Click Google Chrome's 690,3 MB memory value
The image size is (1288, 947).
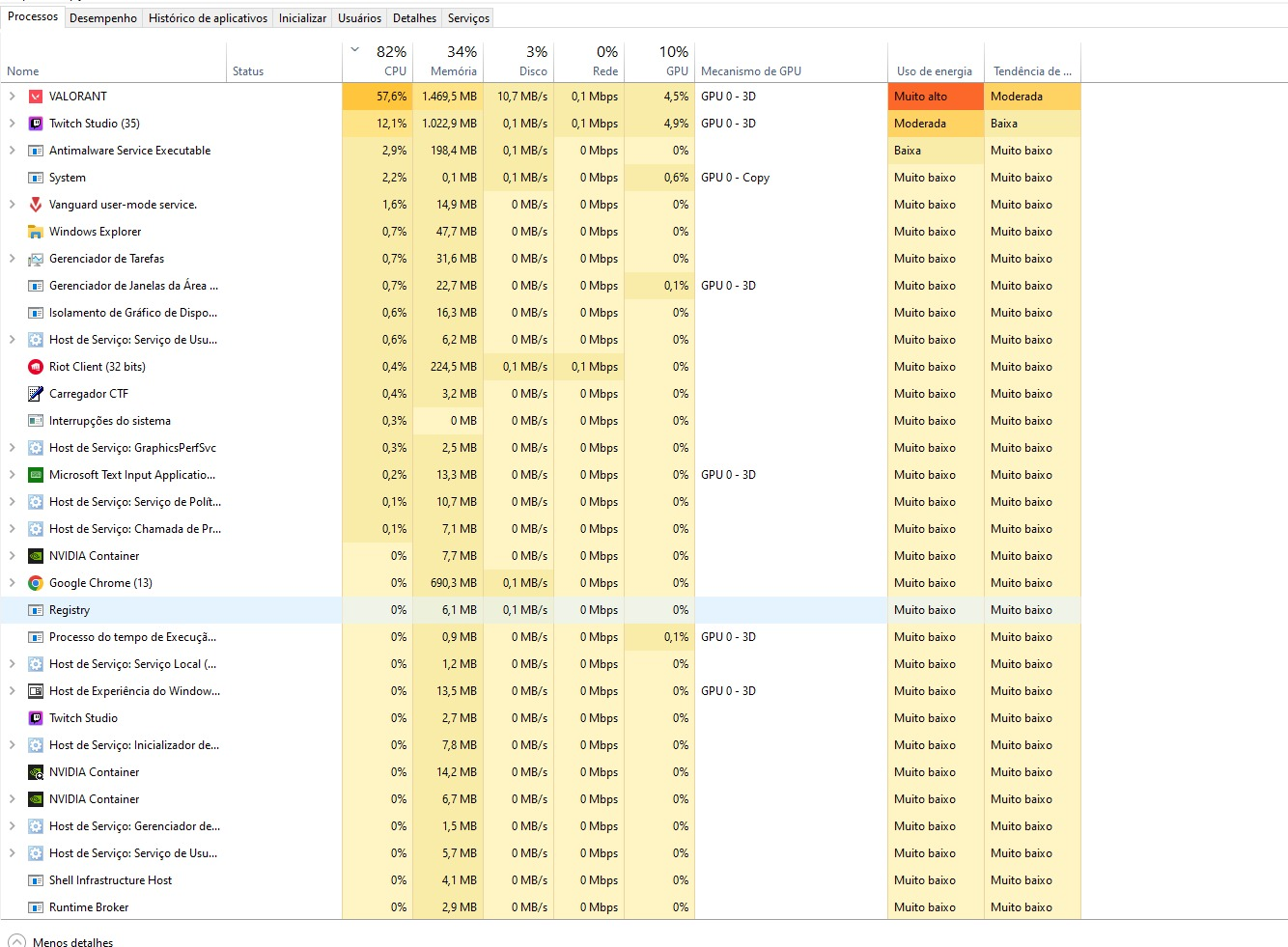[448, 583]
